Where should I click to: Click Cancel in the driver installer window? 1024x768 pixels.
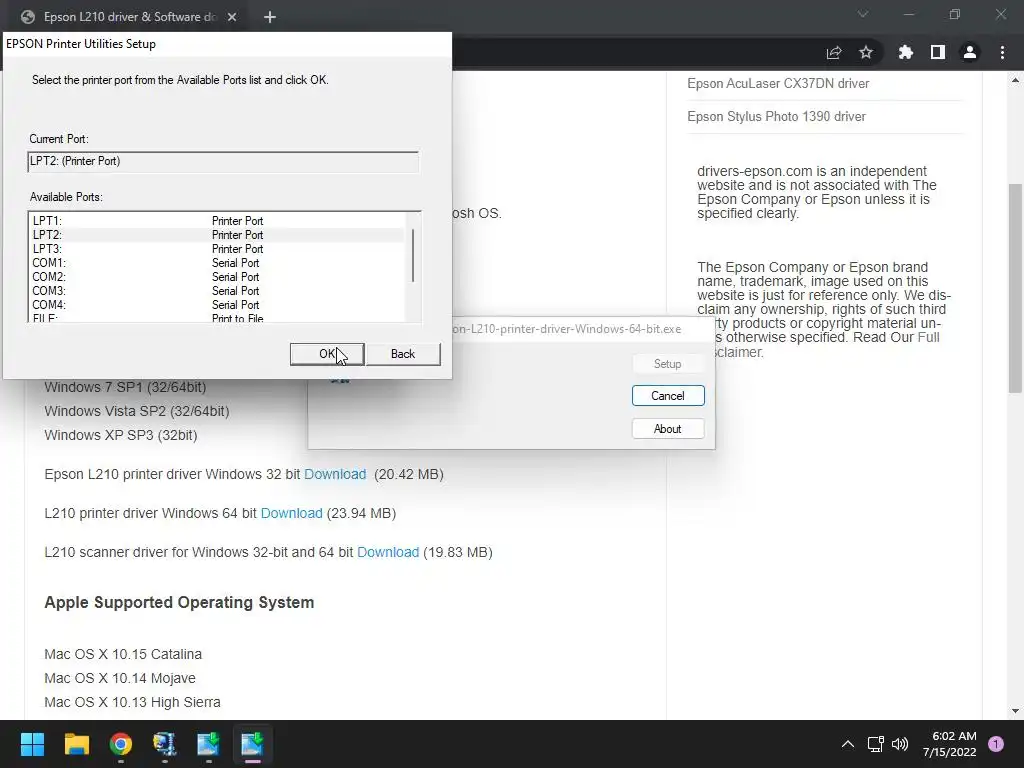(668, 396)
